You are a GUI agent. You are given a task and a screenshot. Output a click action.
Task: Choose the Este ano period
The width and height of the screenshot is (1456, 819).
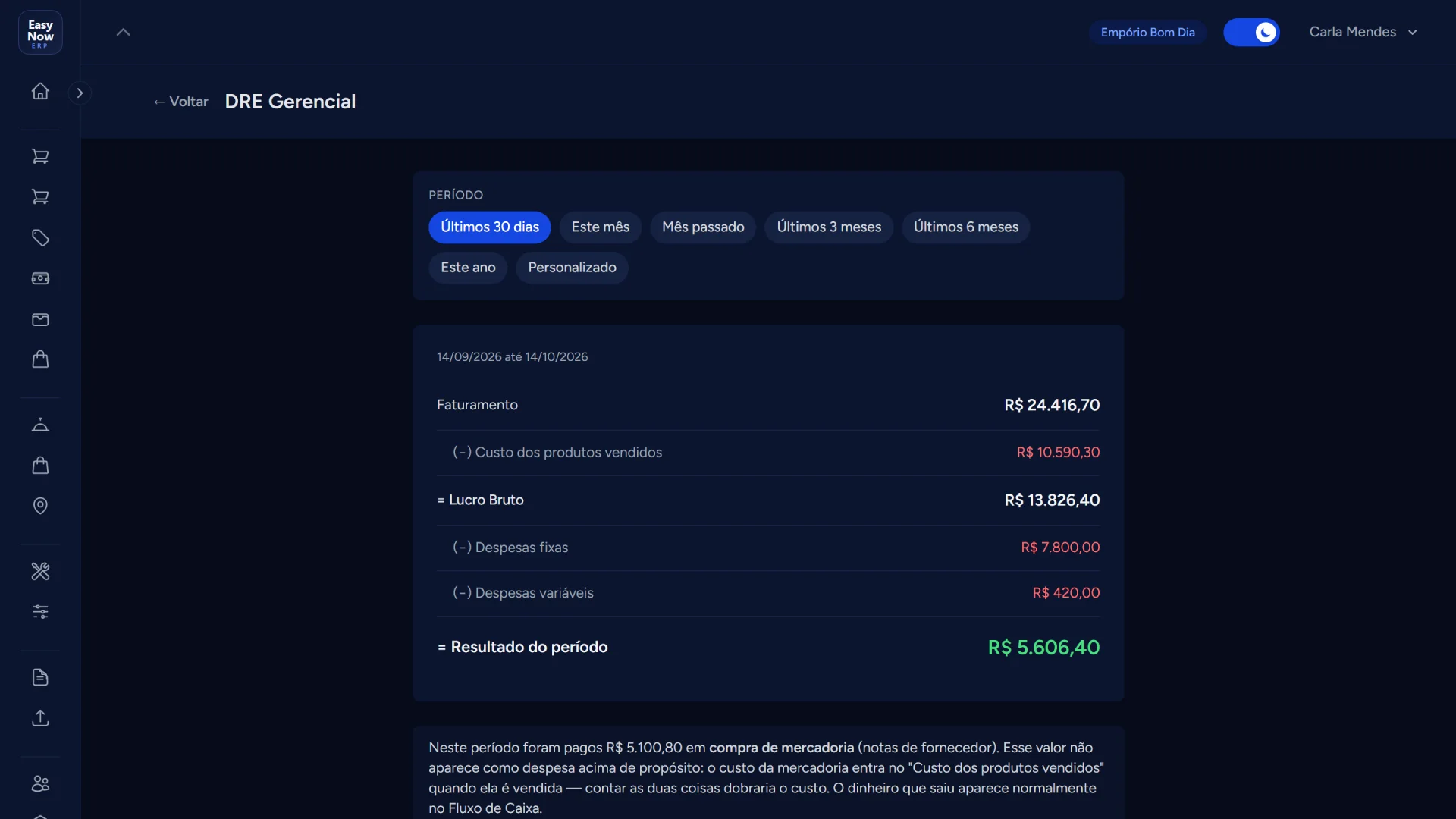point(468,268)
